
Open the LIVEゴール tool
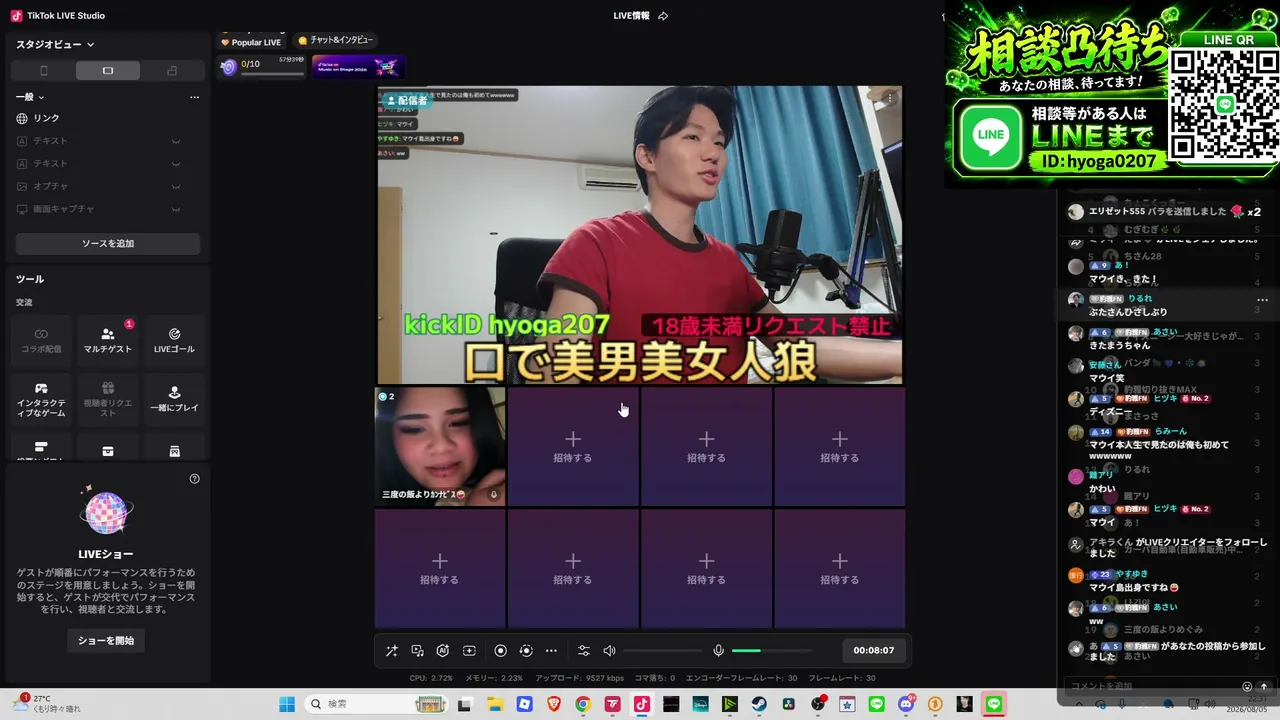point(174,340)
